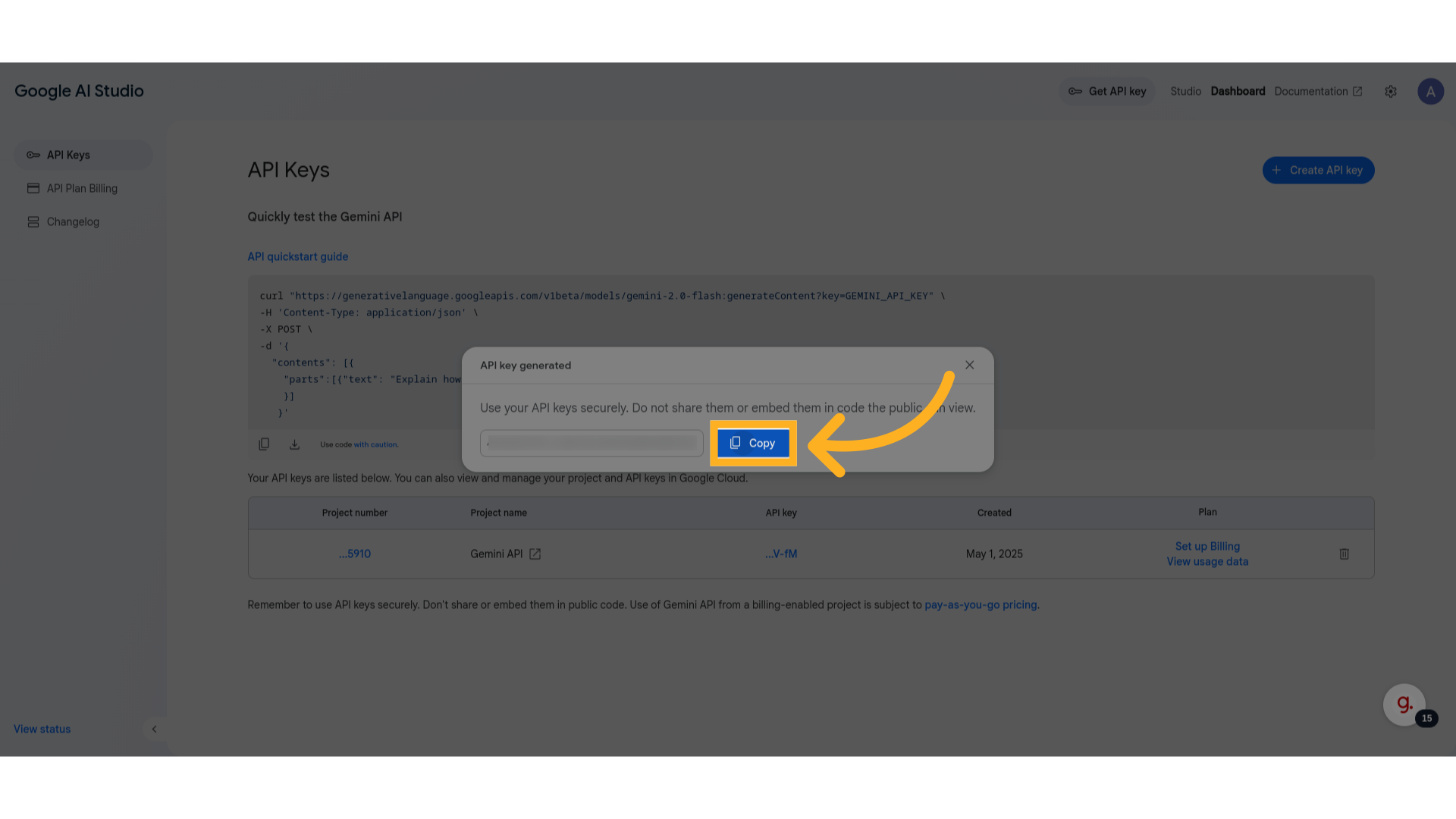Click the API Keys page heading
The width and height of the screenshot is (1456, 819).
click(x=288, y=170)
